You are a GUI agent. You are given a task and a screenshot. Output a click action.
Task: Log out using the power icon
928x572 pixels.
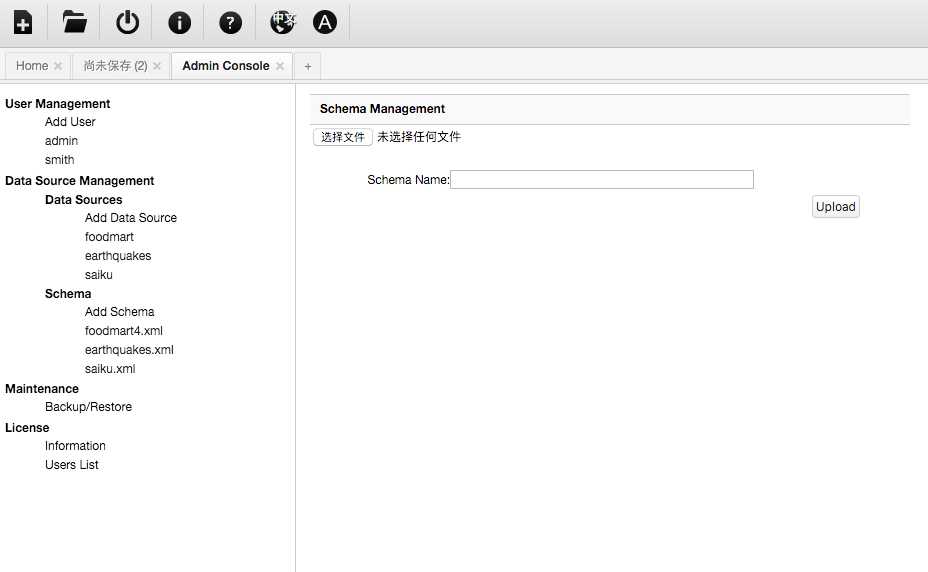127,23
